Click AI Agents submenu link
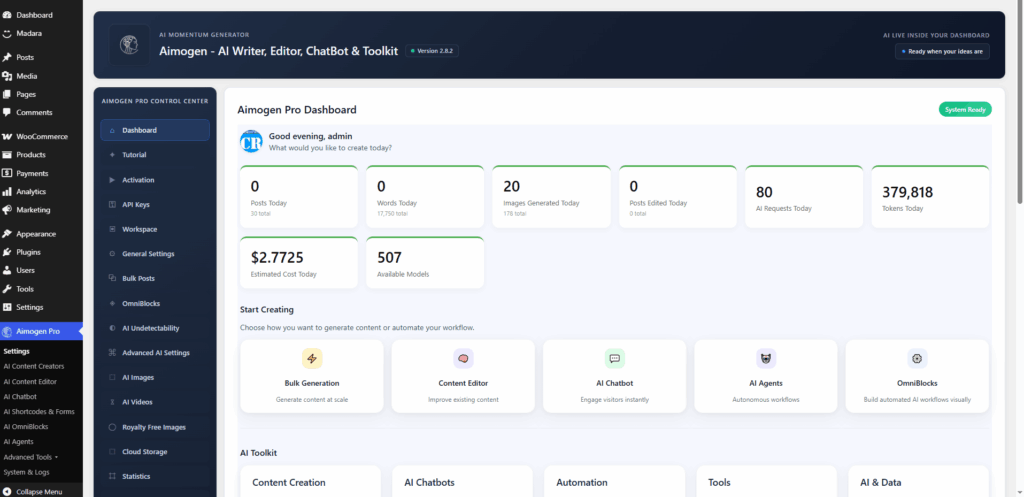The width and height of the screenshot is (1024, 497). point(18,441)
